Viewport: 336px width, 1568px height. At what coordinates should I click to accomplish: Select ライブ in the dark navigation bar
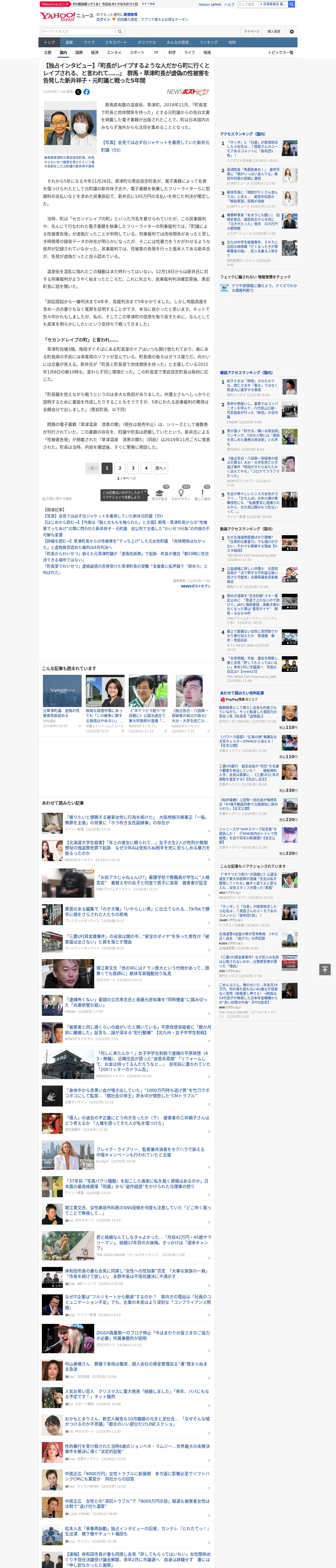[x=89, y=42]
